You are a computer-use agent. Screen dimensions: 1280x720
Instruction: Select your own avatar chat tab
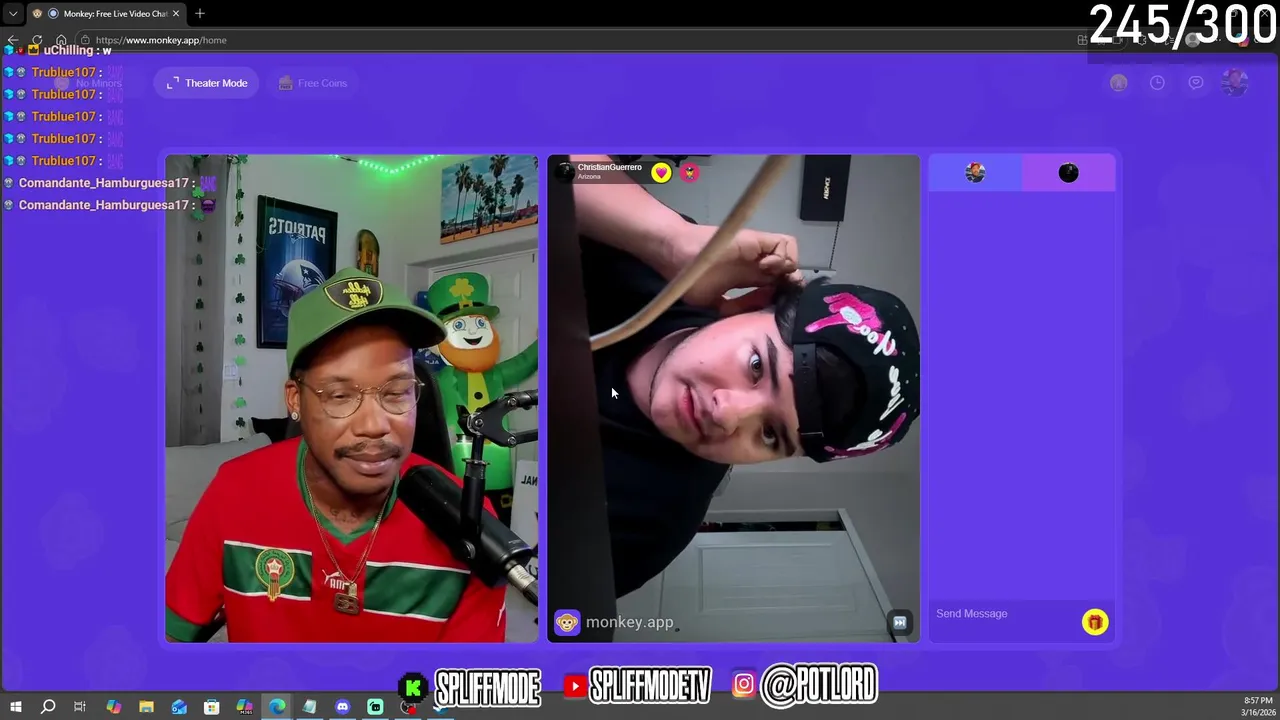click(x=975, y=173)
